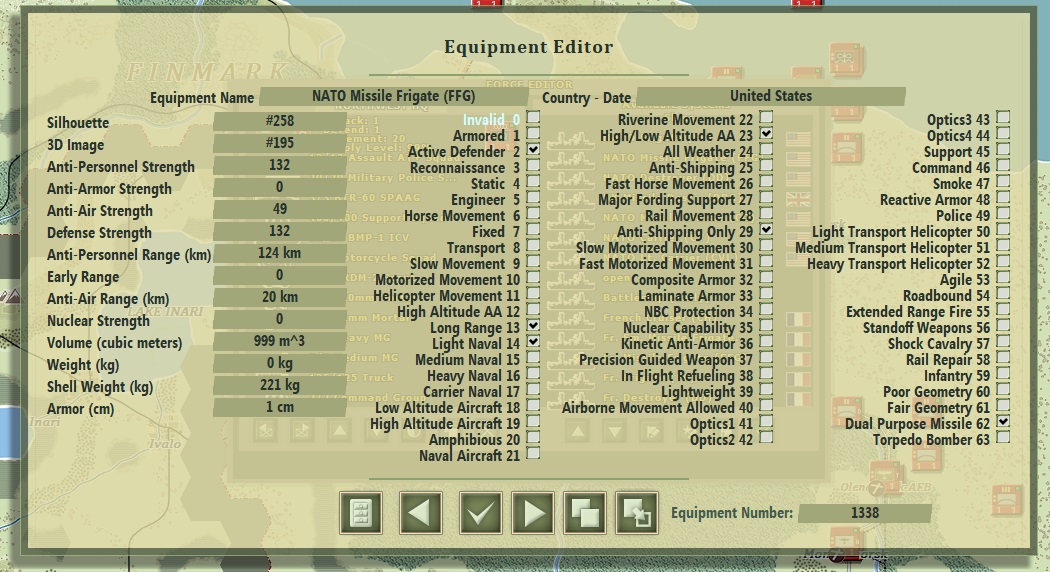Check Composite Armor 32

pos(766,277)
